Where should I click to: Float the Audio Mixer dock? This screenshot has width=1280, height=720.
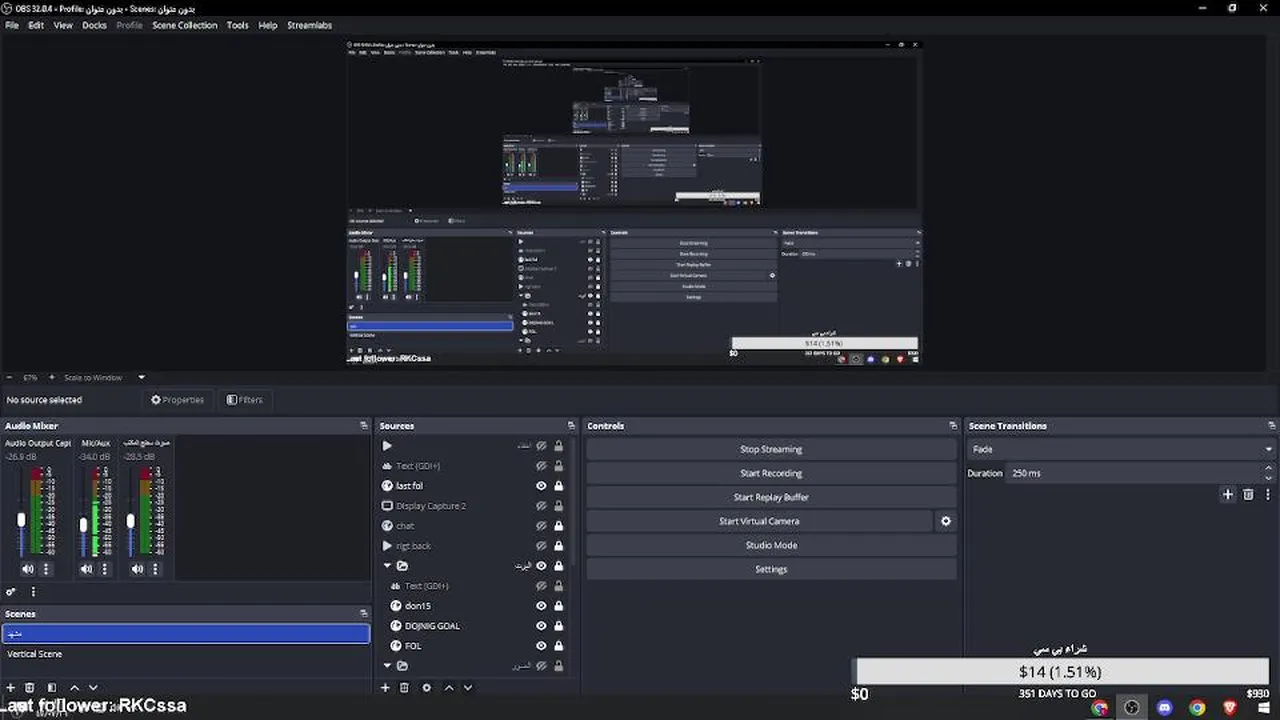364,426
